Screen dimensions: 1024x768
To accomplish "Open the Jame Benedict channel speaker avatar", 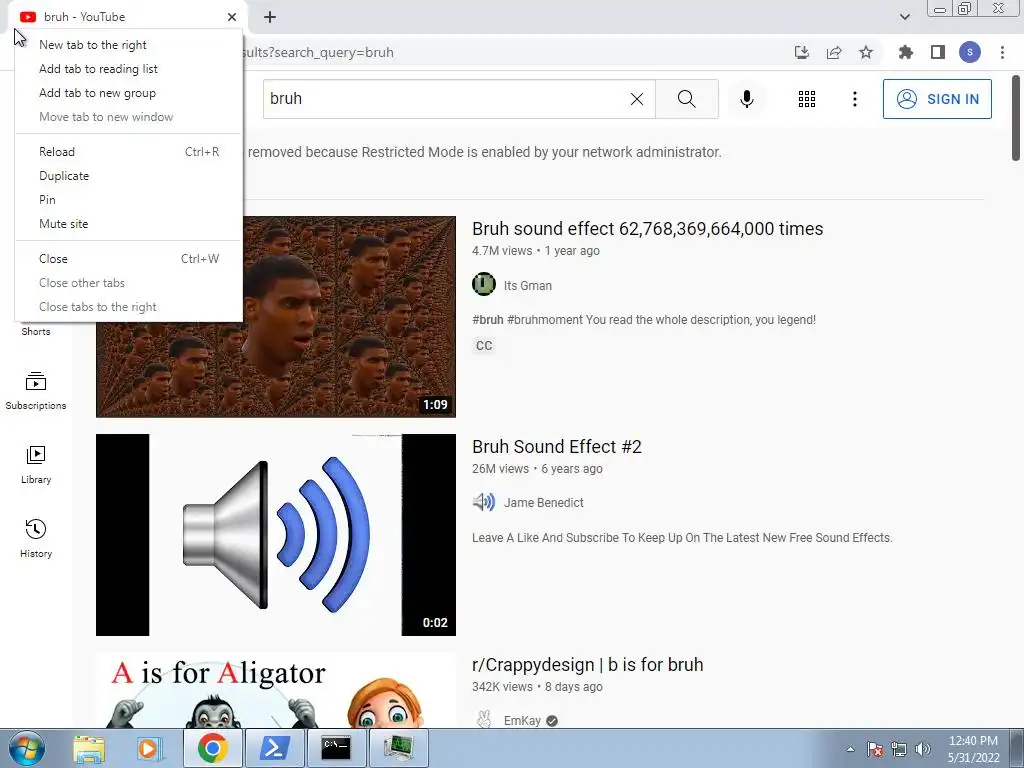I will tap(484, 502).
